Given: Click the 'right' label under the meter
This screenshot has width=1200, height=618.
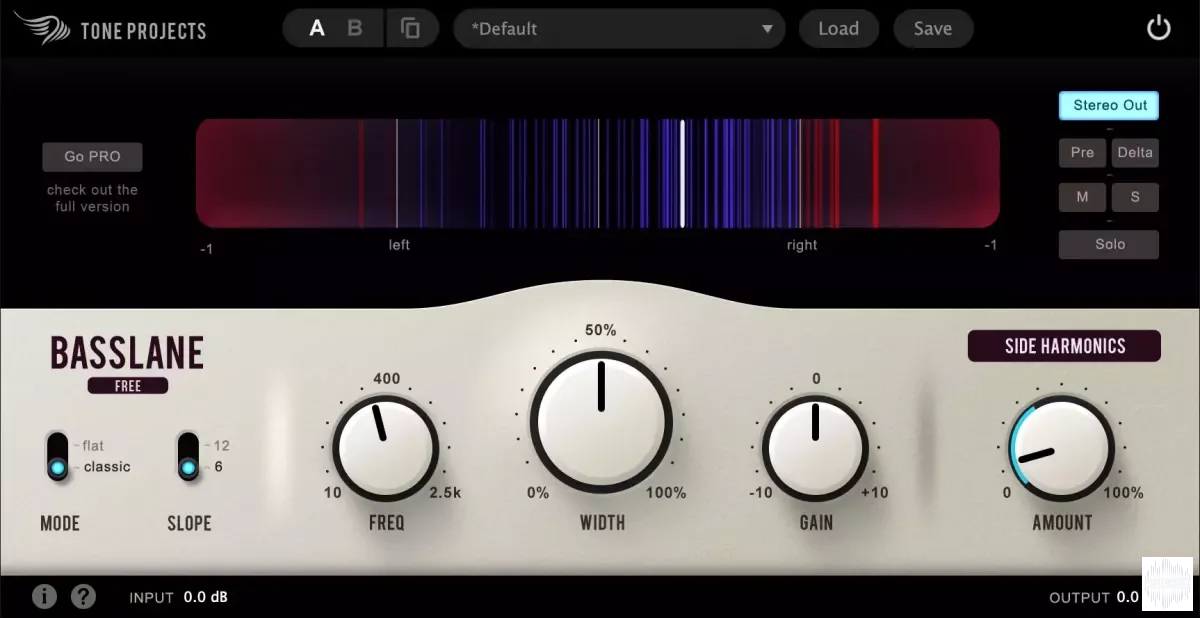Looking at the screenshot, I should [802, 244].
